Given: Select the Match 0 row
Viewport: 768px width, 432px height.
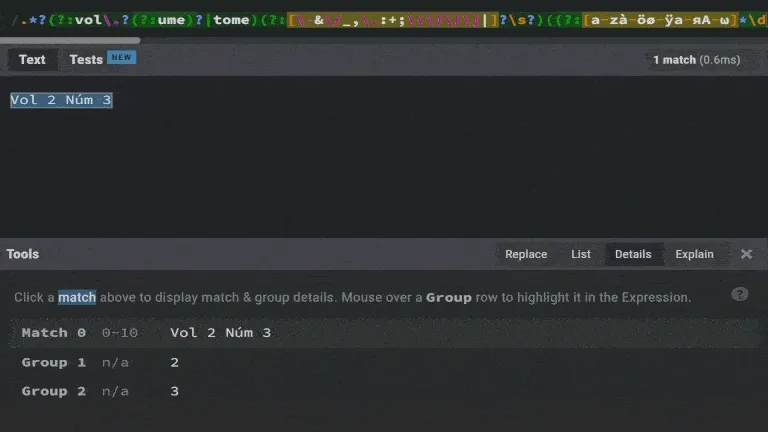Looking at the screenshot, I should [x=384, y=333].
